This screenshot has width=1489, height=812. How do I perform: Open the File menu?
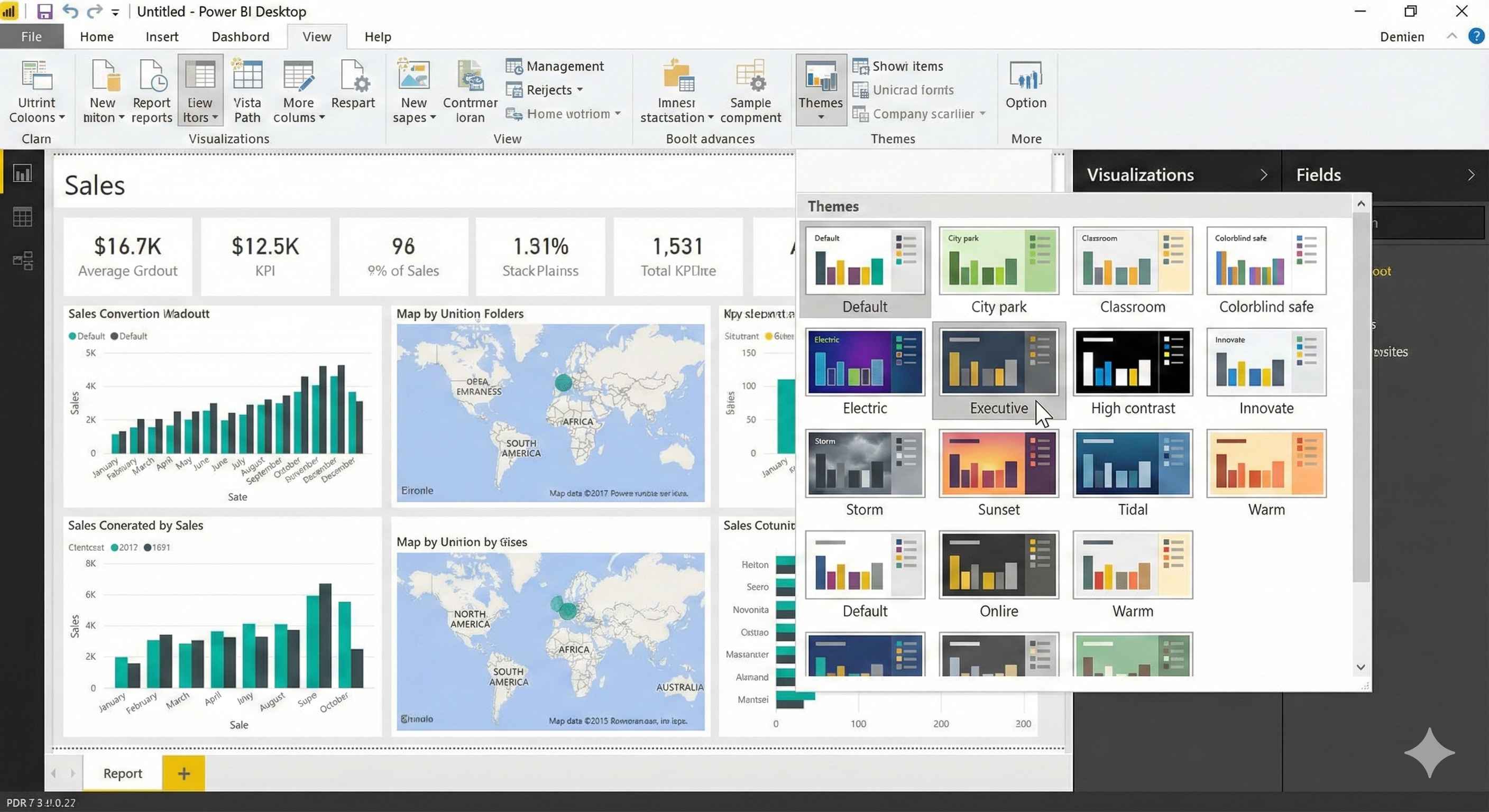pos(31,37)
